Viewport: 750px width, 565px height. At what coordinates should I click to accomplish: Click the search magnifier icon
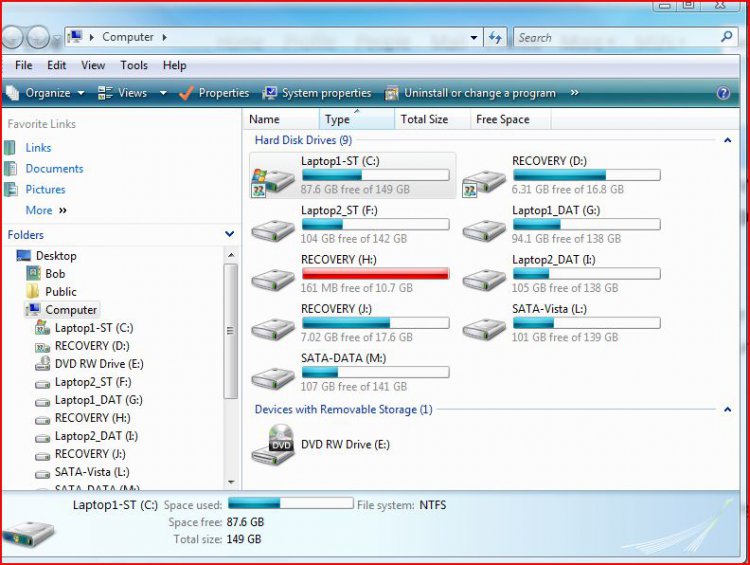[727, 36]
